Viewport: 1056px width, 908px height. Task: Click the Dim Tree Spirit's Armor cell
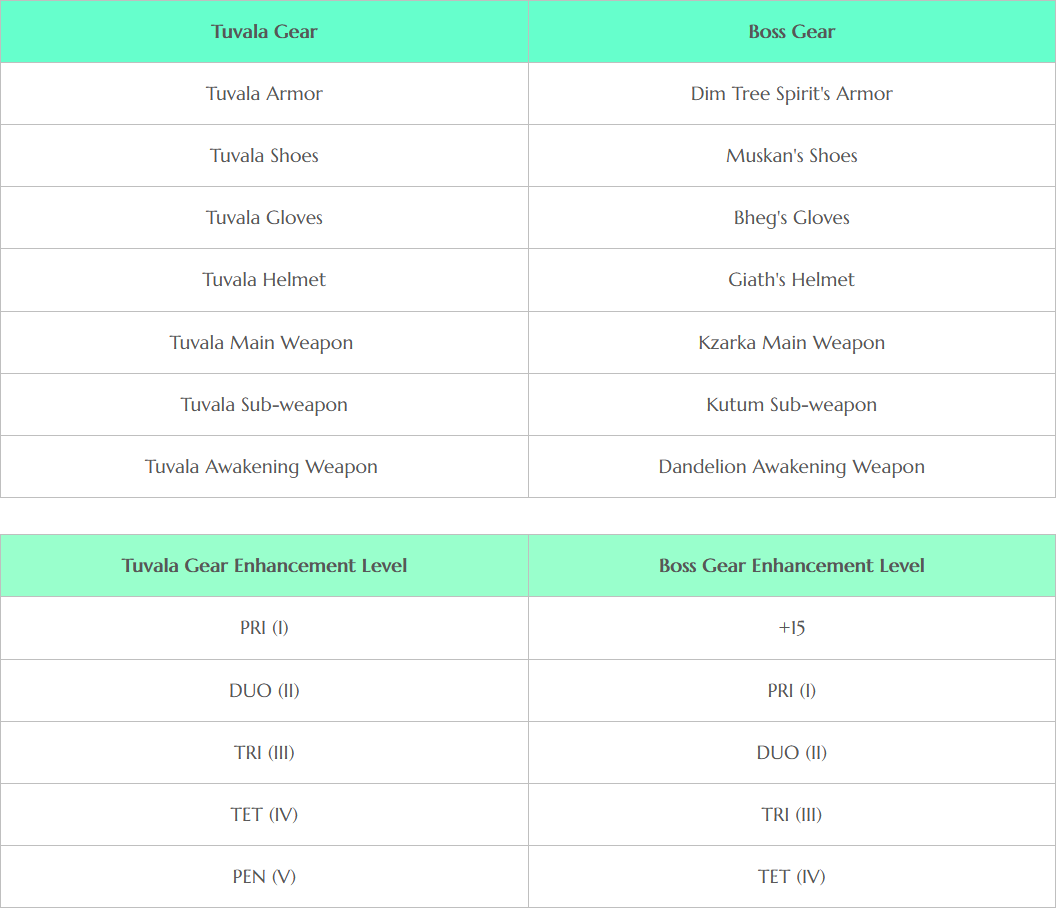[x=791, y=94]
